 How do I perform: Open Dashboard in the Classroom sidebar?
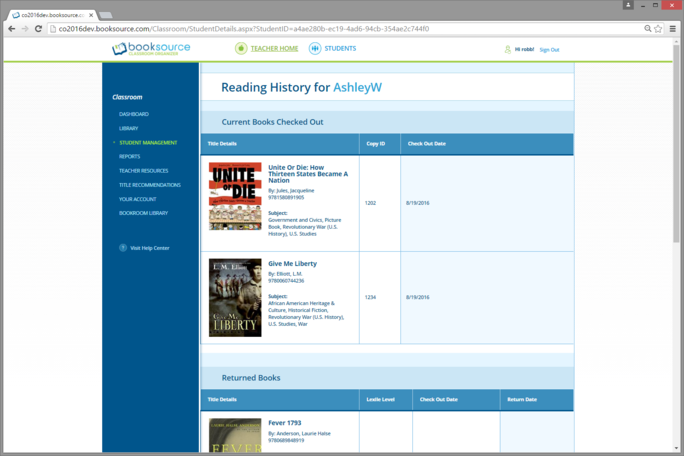(134, 114)
